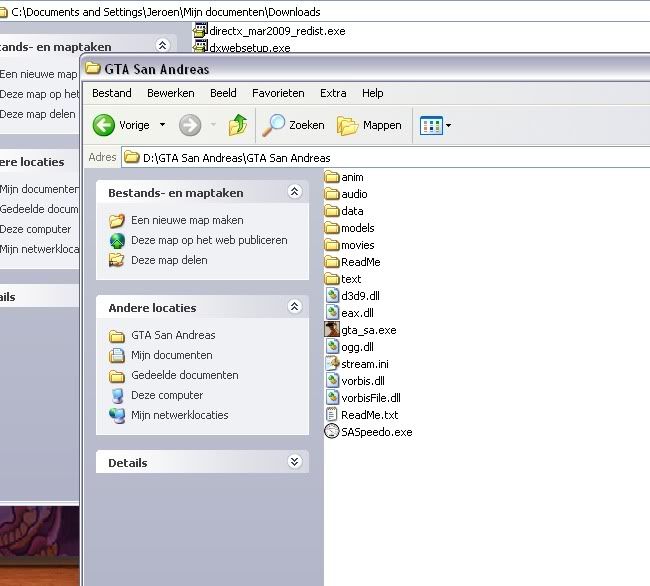
Task: Select the vorbis.dll file icon
Action: 332,380
